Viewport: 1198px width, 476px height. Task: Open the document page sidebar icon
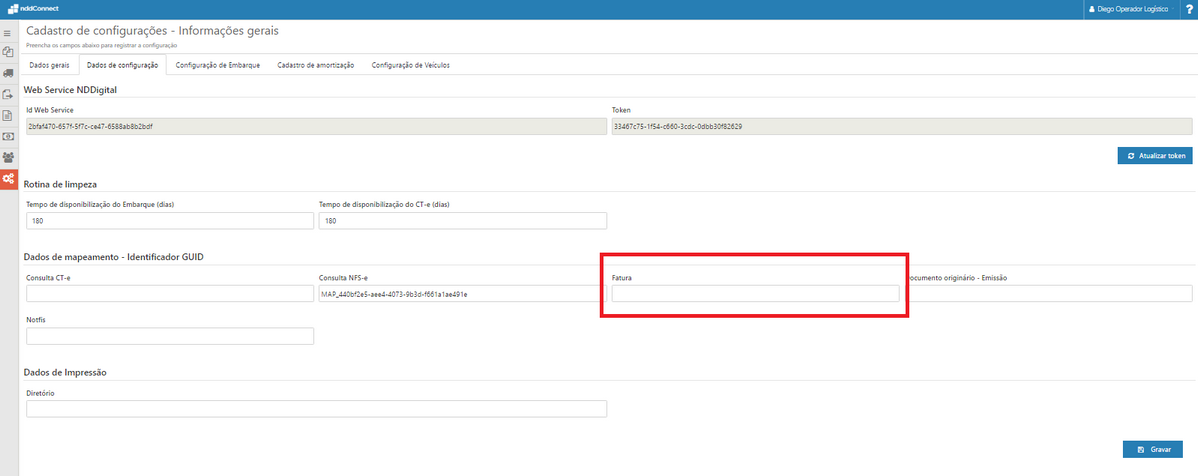point(8,115)
